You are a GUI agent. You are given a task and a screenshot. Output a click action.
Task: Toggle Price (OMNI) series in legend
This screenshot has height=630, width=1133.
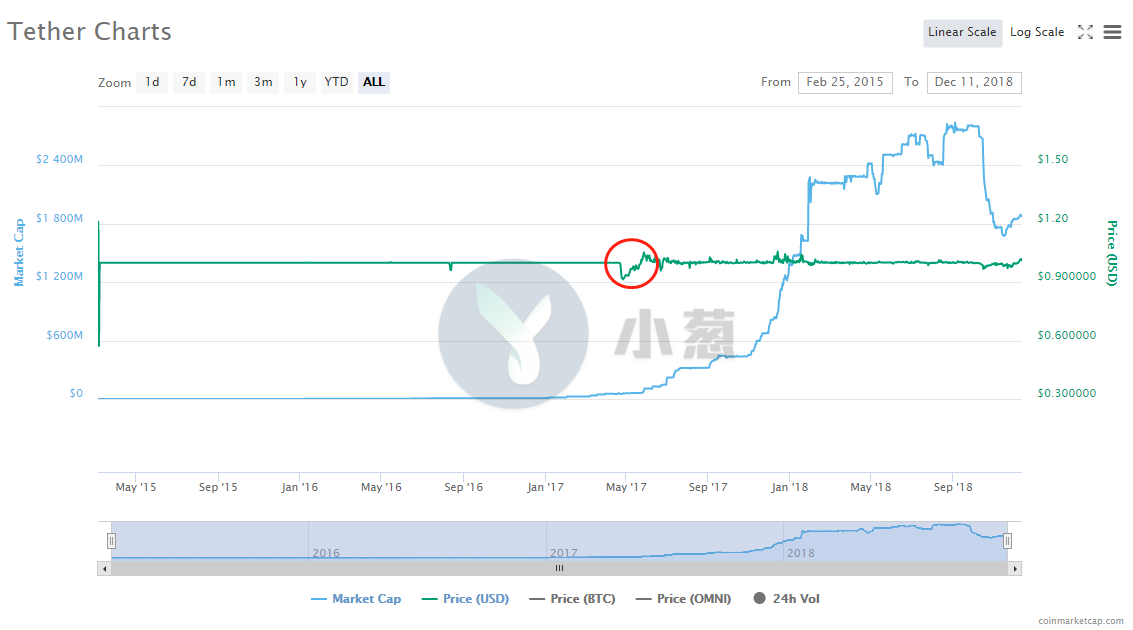[x=684, y=598]
